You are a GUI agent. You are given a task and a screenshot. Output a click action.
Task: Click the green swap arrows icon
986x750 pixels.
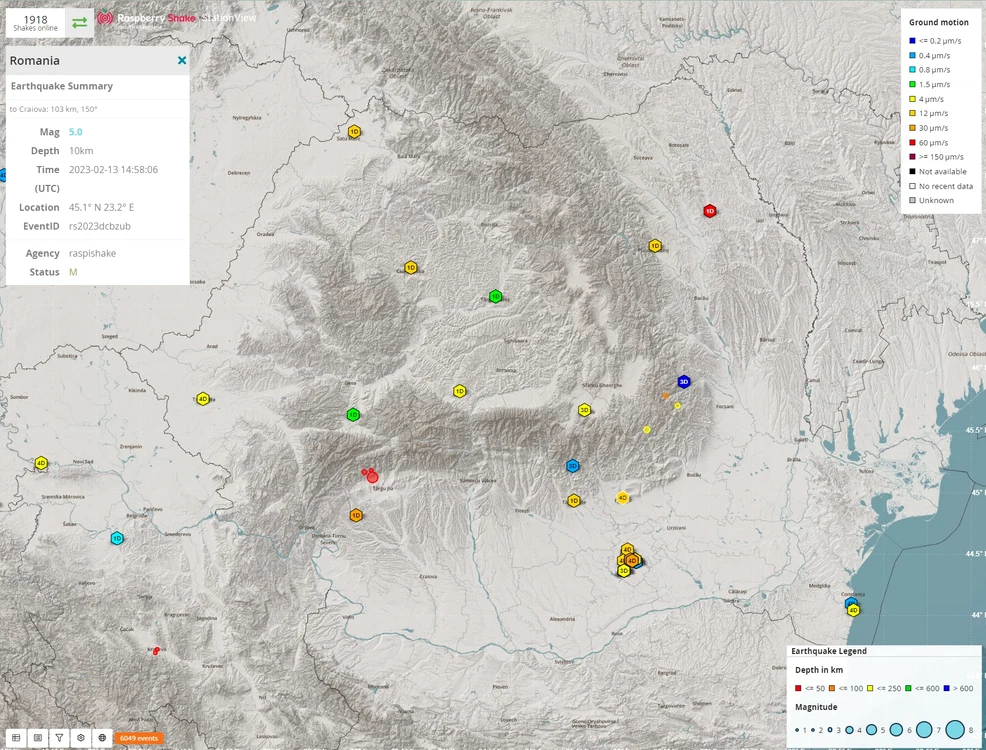(80, 23)
